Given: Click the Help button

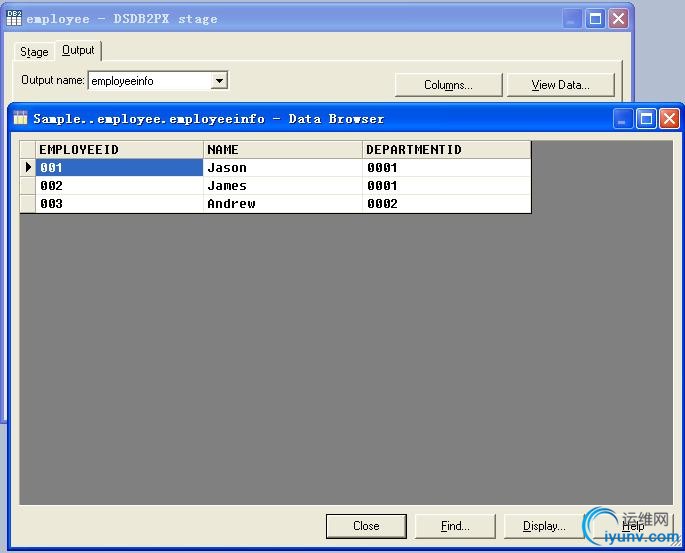Looking at the screenshot, I should (x=633, y=526).
